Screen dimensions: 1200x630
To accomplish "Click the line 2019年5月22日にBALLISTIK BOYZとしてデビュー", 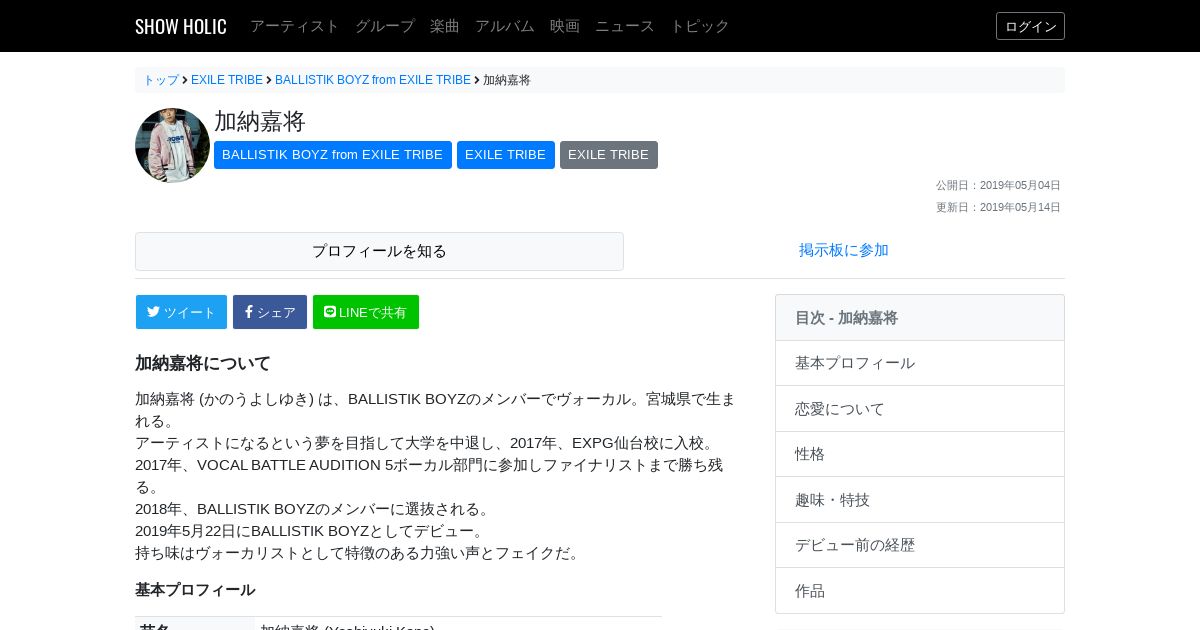I will click(312, 531).
